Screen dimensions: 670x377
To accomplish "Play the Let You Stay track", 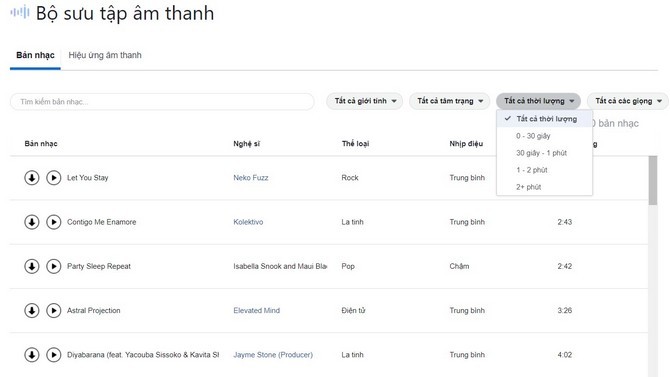I will (x=53, y=177).
